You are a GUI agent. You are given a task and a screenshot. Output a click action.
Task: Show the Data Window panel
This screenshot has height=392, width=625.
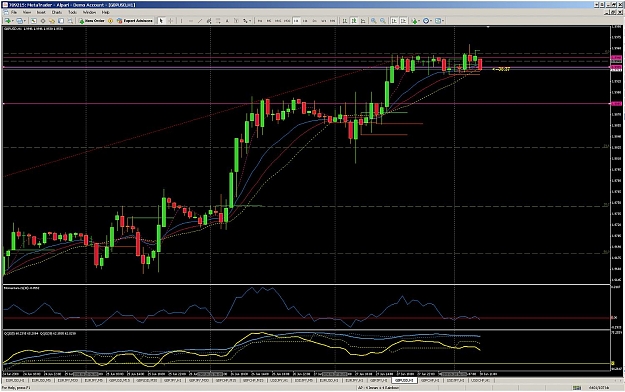pyautogui.click(x=43, y=21)
